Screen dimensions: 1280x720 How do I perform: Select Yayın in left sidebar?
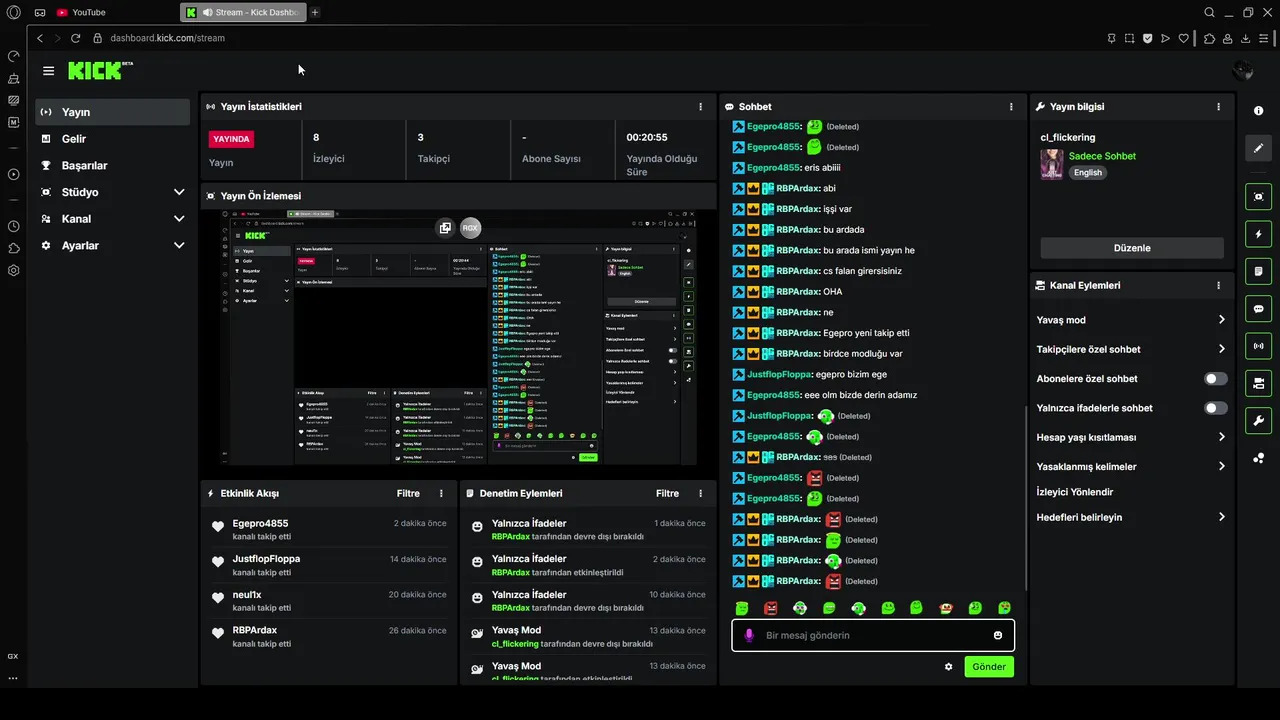(x=112, y=112)
